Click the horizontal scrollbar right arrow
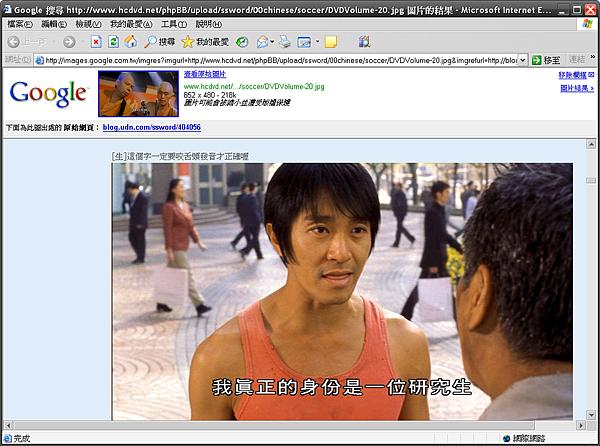 coord(581,425)
